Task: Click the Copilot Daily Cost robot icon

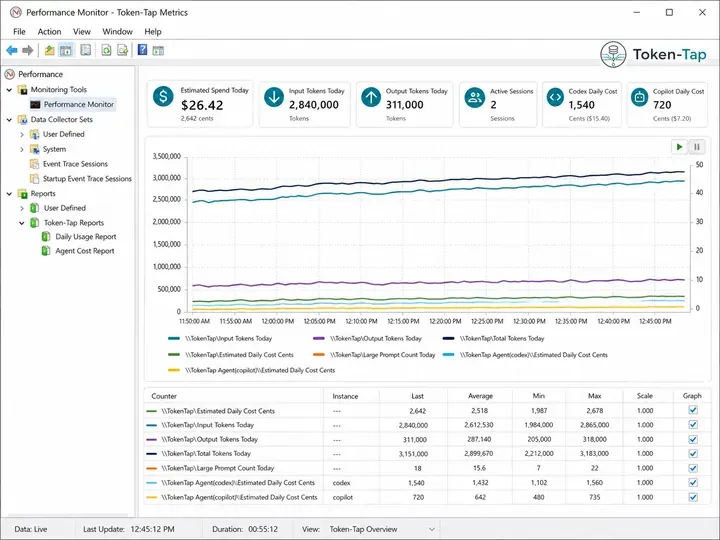Action: click(639, 97)
